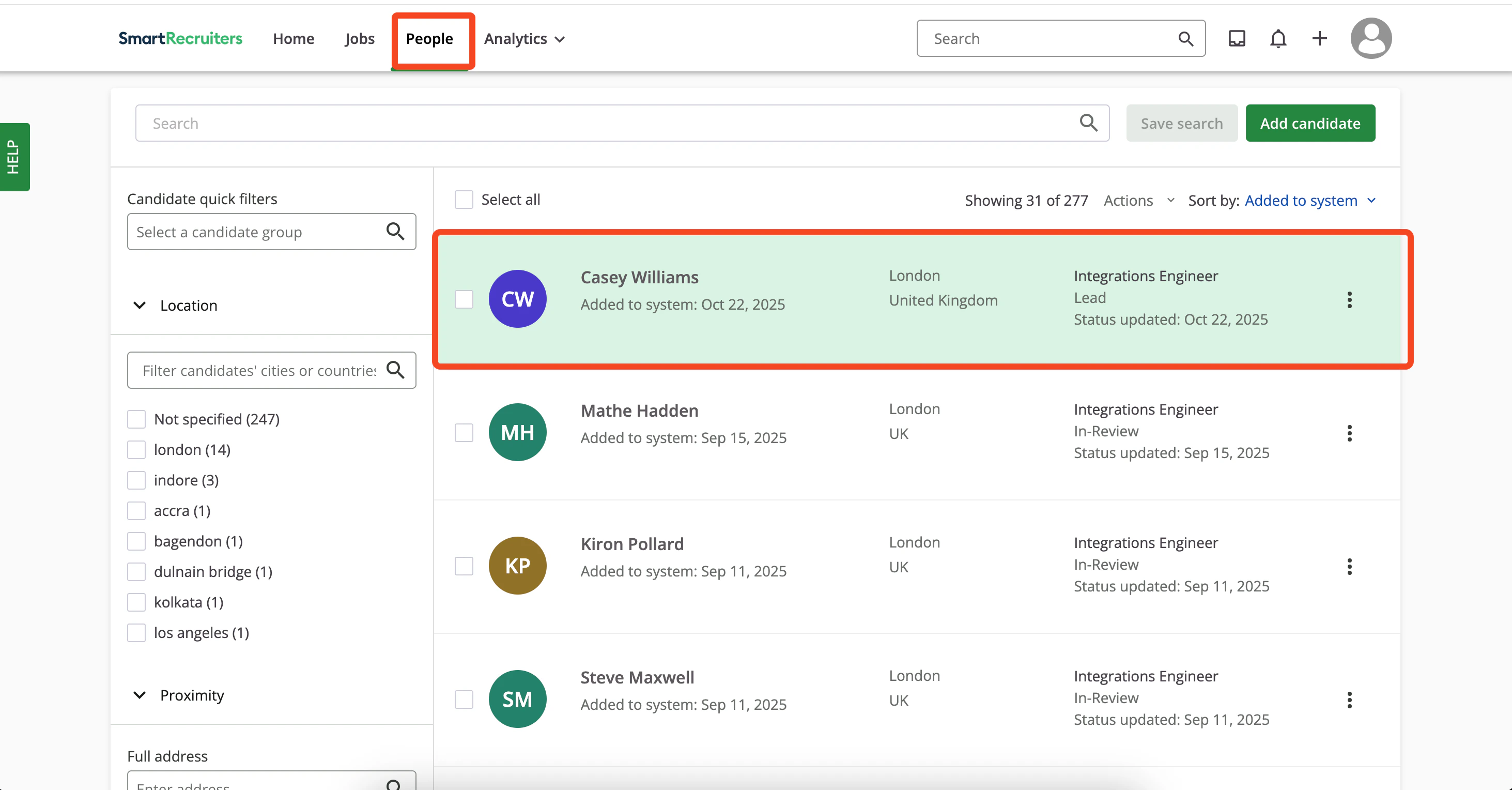The height and width of the screenshot is (790, 1512).
Task: Select Mathe Hadden's checkbox
Action: click(464, 433)
